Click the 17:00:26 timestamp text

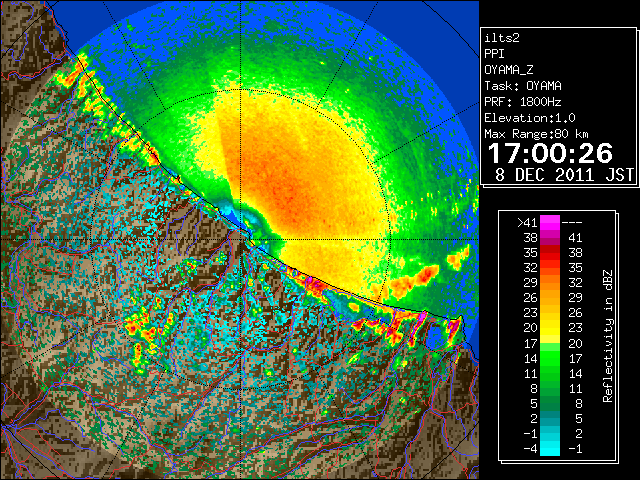point(550,153)
